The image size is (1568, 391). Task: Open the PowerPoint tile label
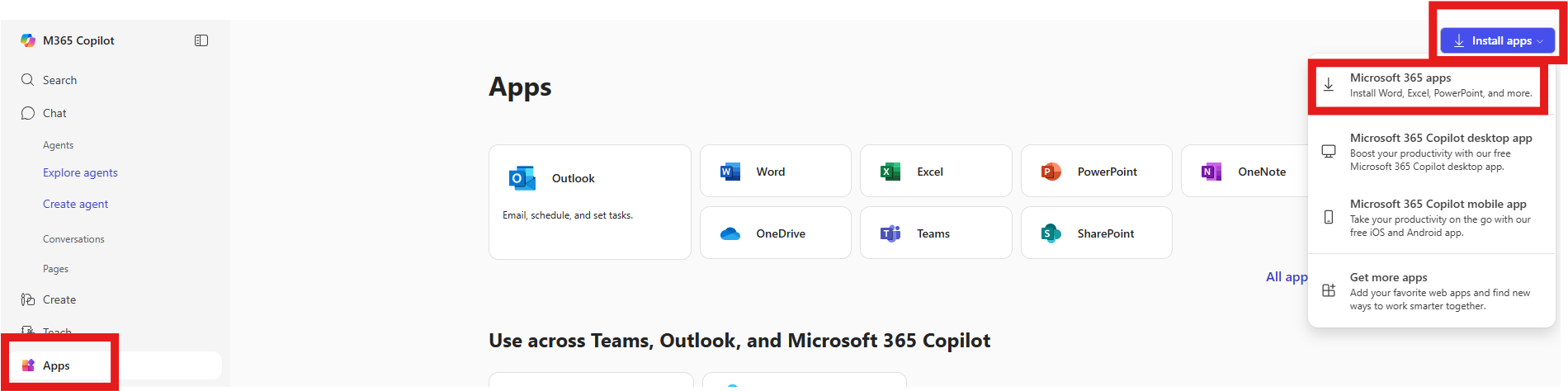pos(1108,172)
